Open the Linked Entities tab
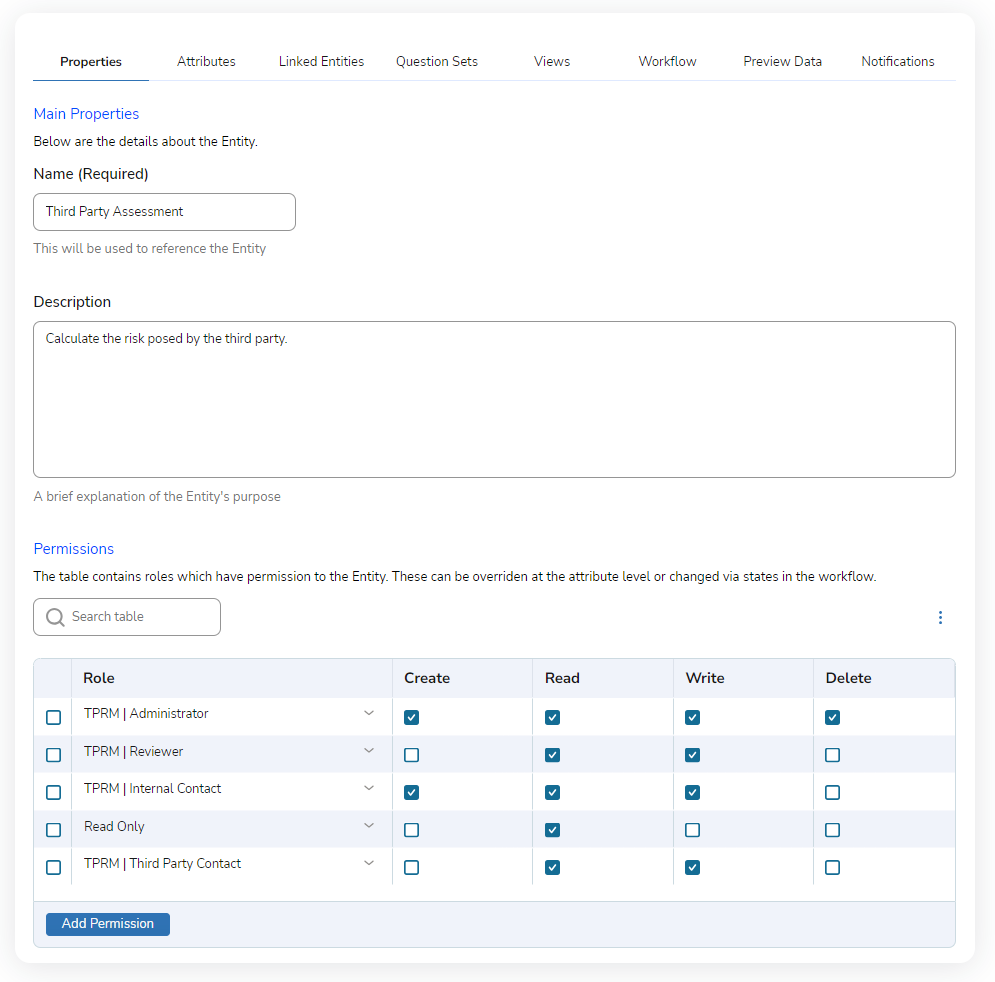The image size is (995, 982). click(x=321, y=61)
